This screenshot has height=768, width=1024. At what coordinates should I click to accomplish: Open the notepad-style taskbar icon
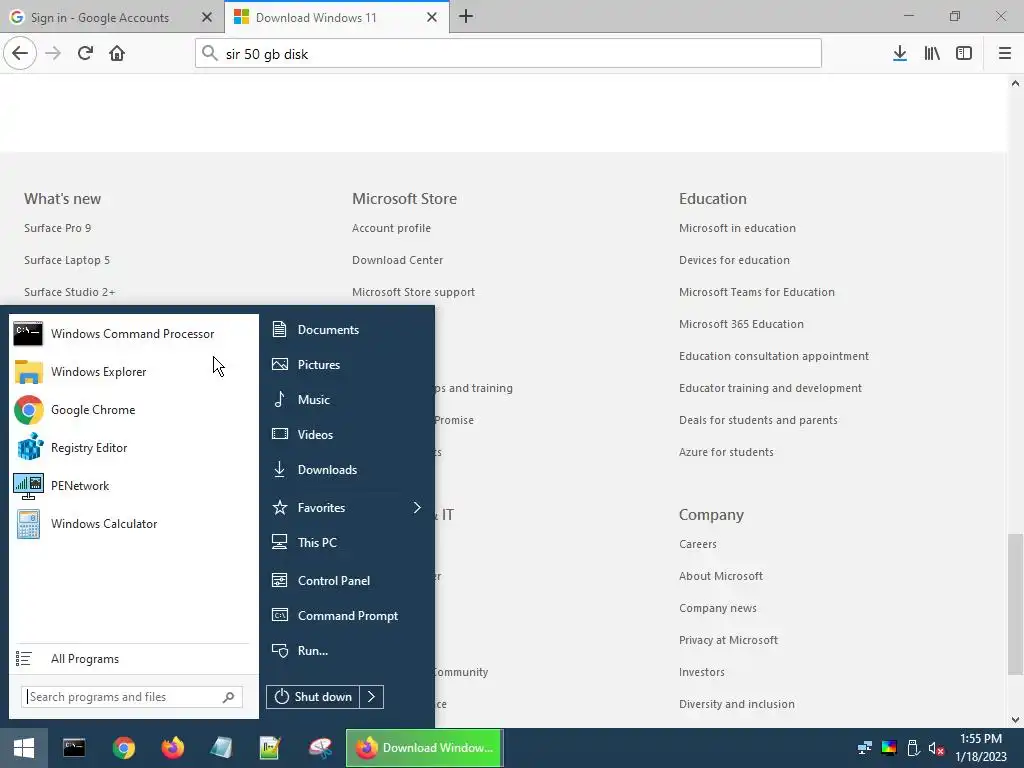tap(221, 748)
